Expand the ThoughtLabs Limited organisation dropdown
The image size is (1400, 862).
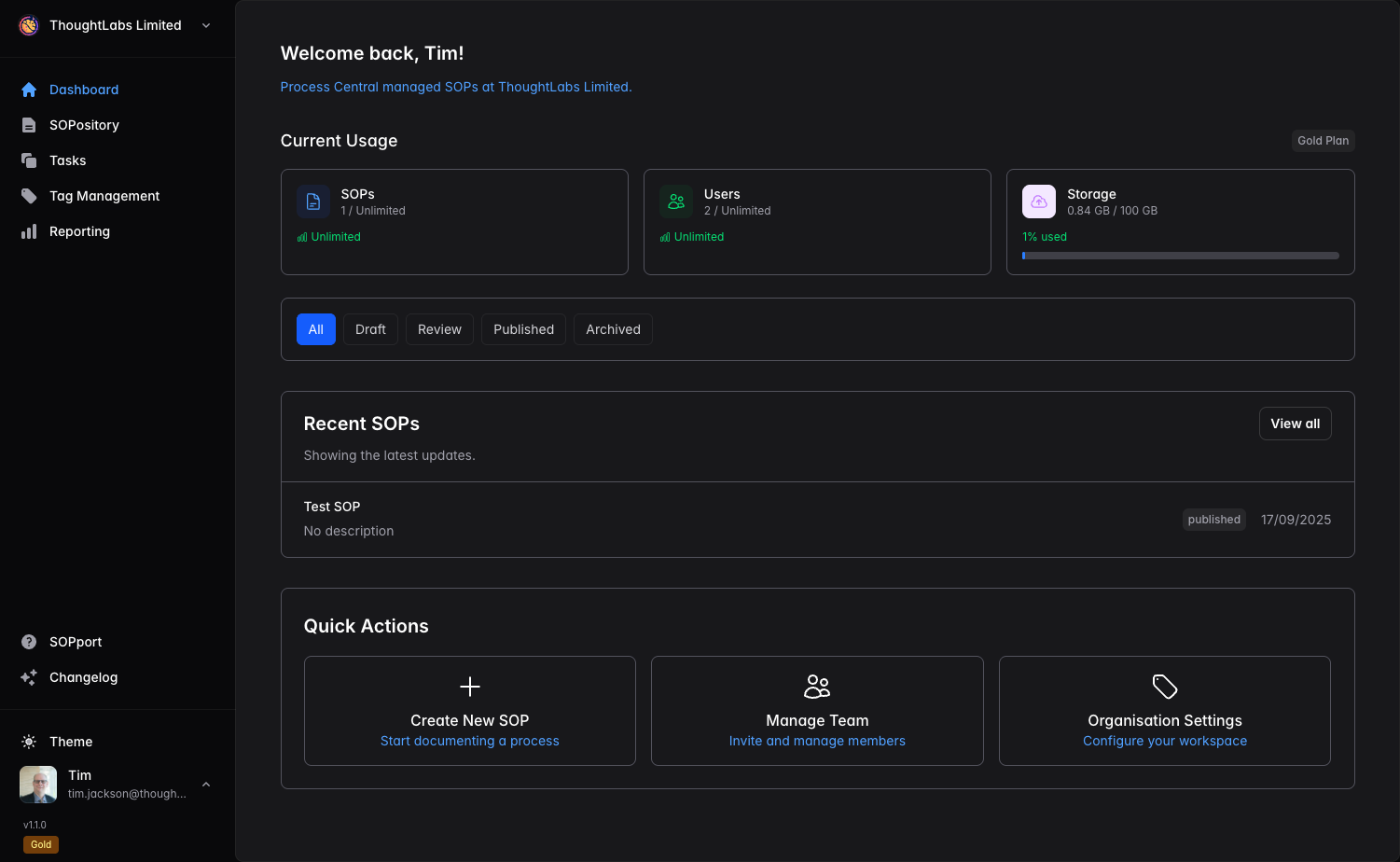(x=205, y=25)
